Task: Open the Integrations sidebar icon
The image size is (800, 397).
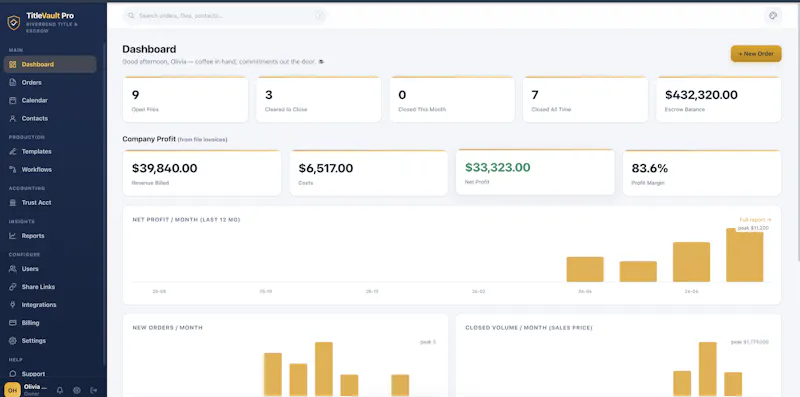Action: pos(13,305)
